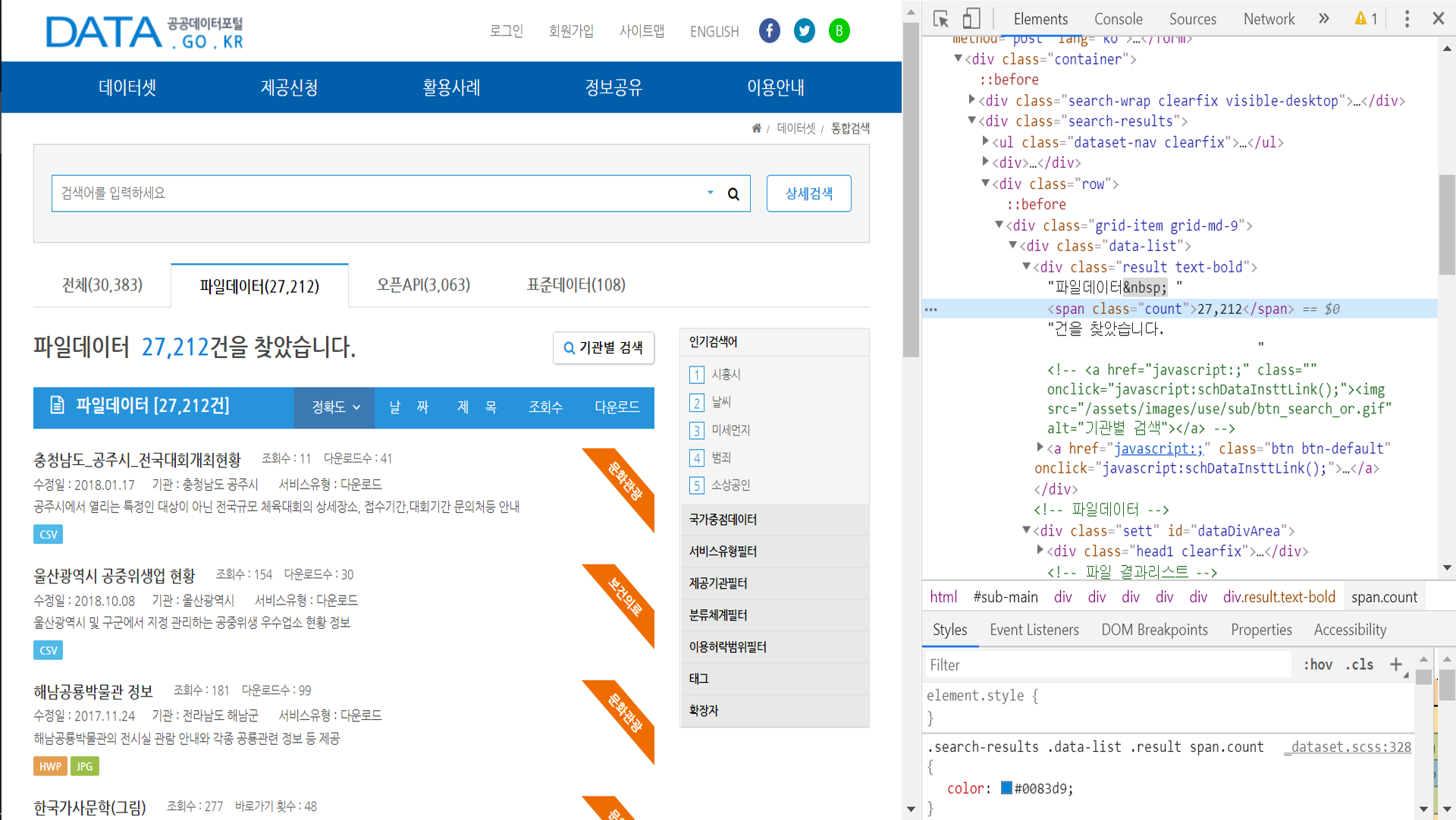This screenshot has height=820, width=1456.
Task: Select the 해남공룡박물관 정보 result
Action: [93, 692]
